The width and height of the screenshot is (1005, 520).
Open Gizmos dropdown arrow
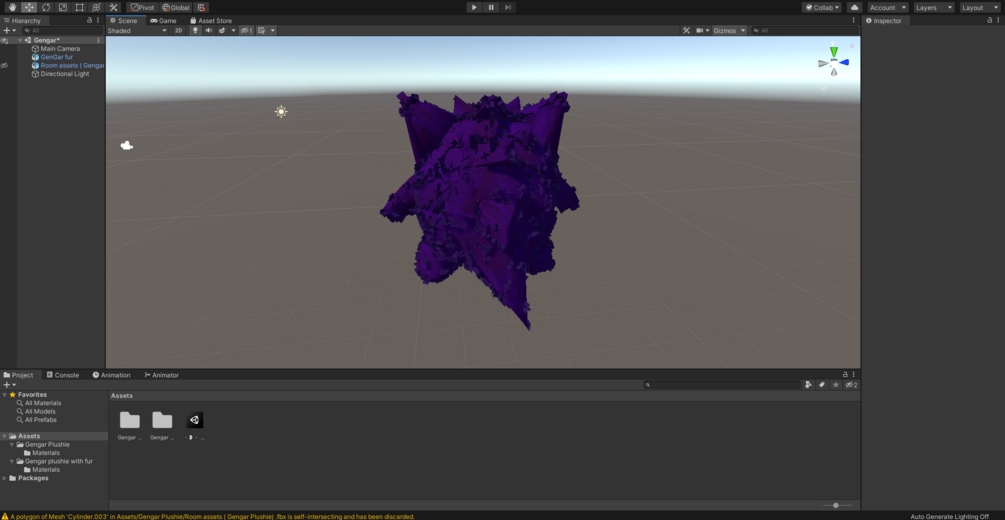point(743,30)
